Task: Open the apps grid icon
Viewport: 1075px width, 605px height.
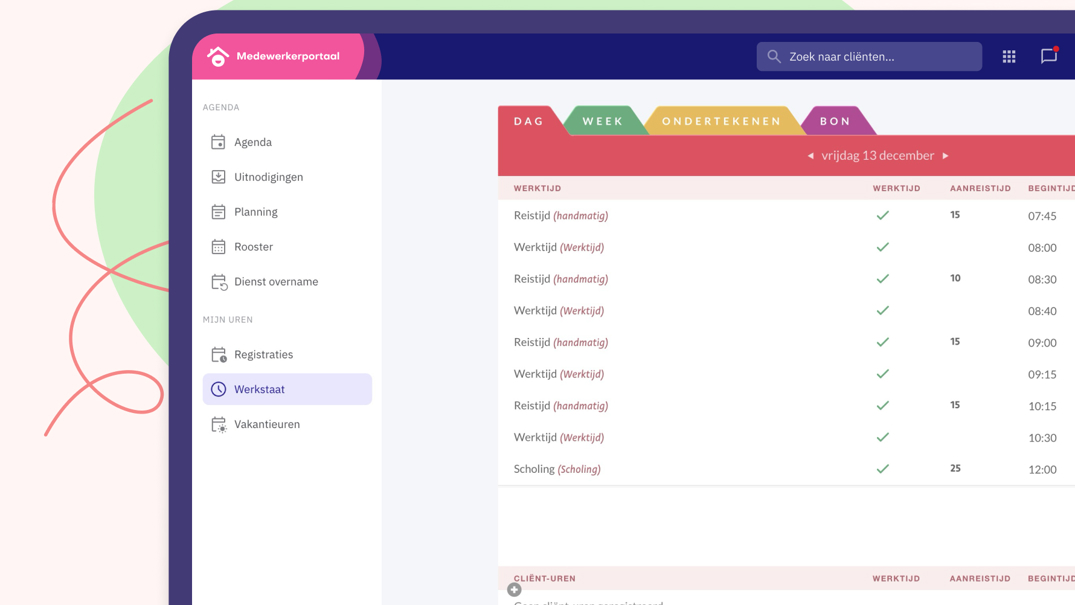Action: pos(1009,57)
